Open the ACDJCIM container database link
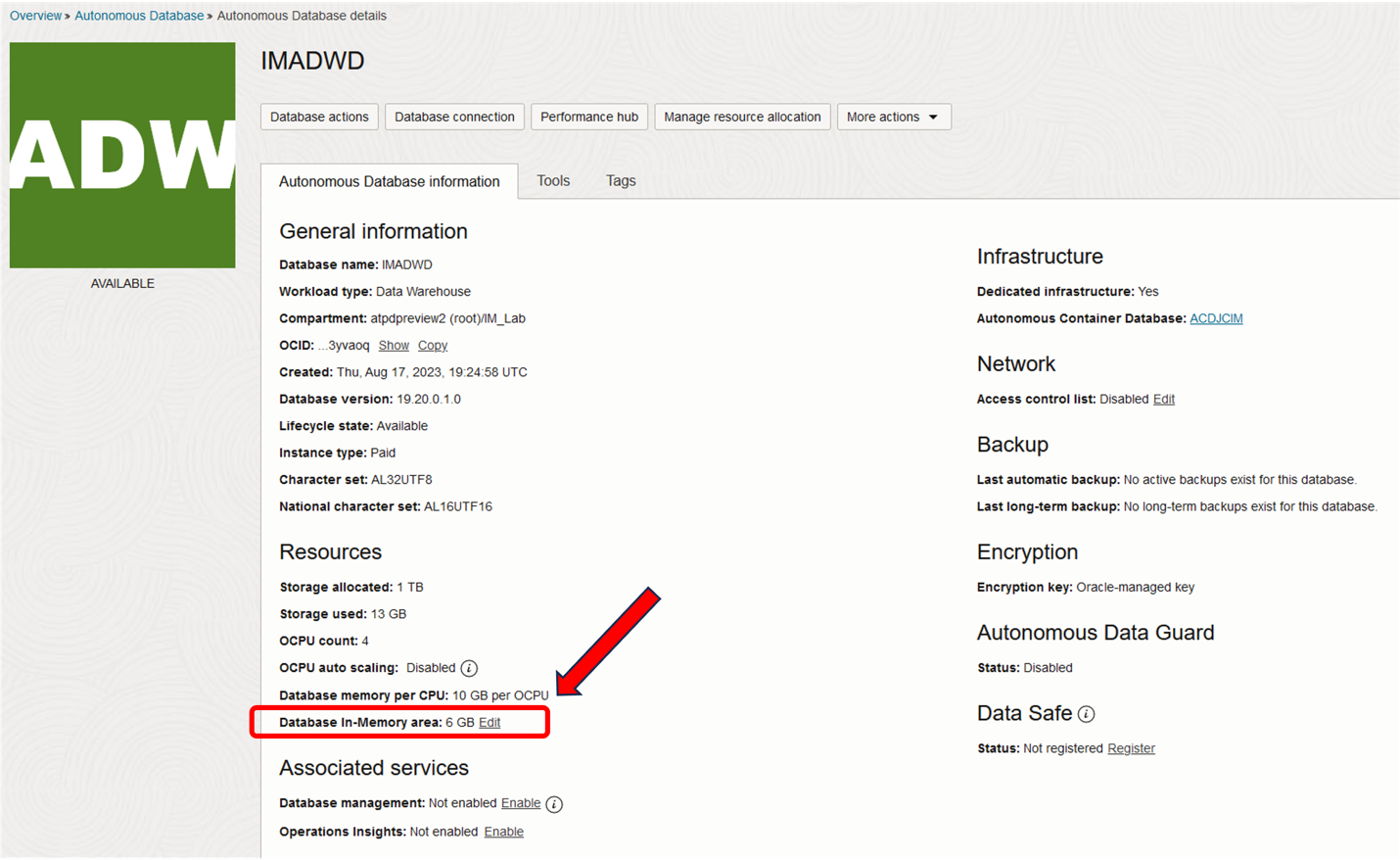This screenshot has width=1400, height=860. pyautogui.click(x=1216, y=318)
